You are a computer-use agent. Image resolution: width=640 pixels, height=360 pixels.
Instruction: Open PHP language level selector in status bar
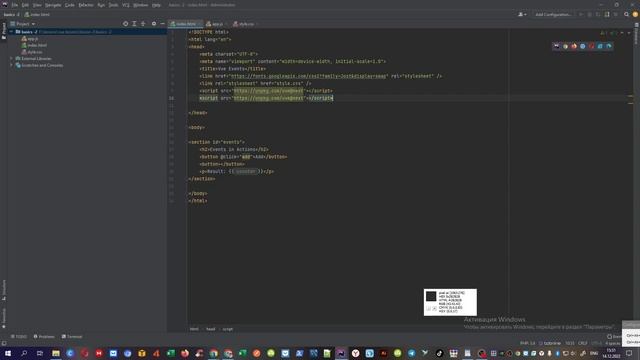click(x=527, y=343)
